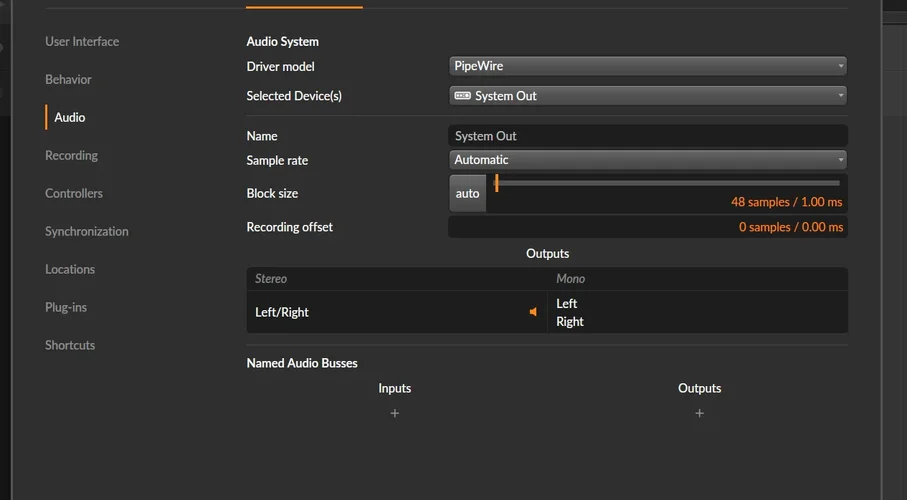Click the Name field showing System Out
This screenshot has width=907, height=500.
tap(648, 136)
